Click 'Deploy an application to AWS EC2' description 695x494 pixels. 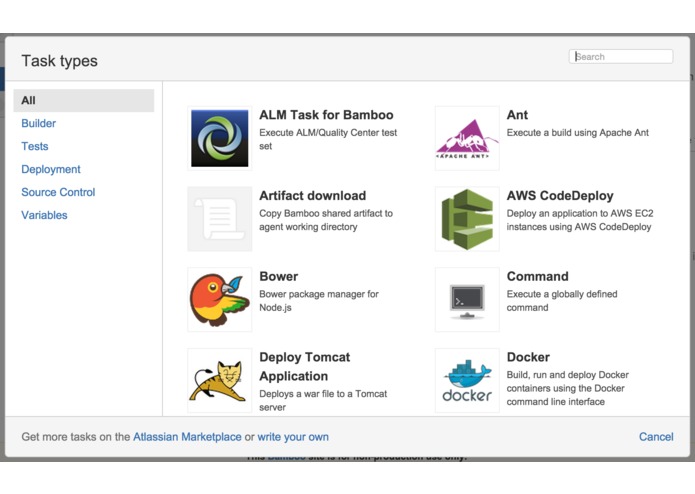580,220
